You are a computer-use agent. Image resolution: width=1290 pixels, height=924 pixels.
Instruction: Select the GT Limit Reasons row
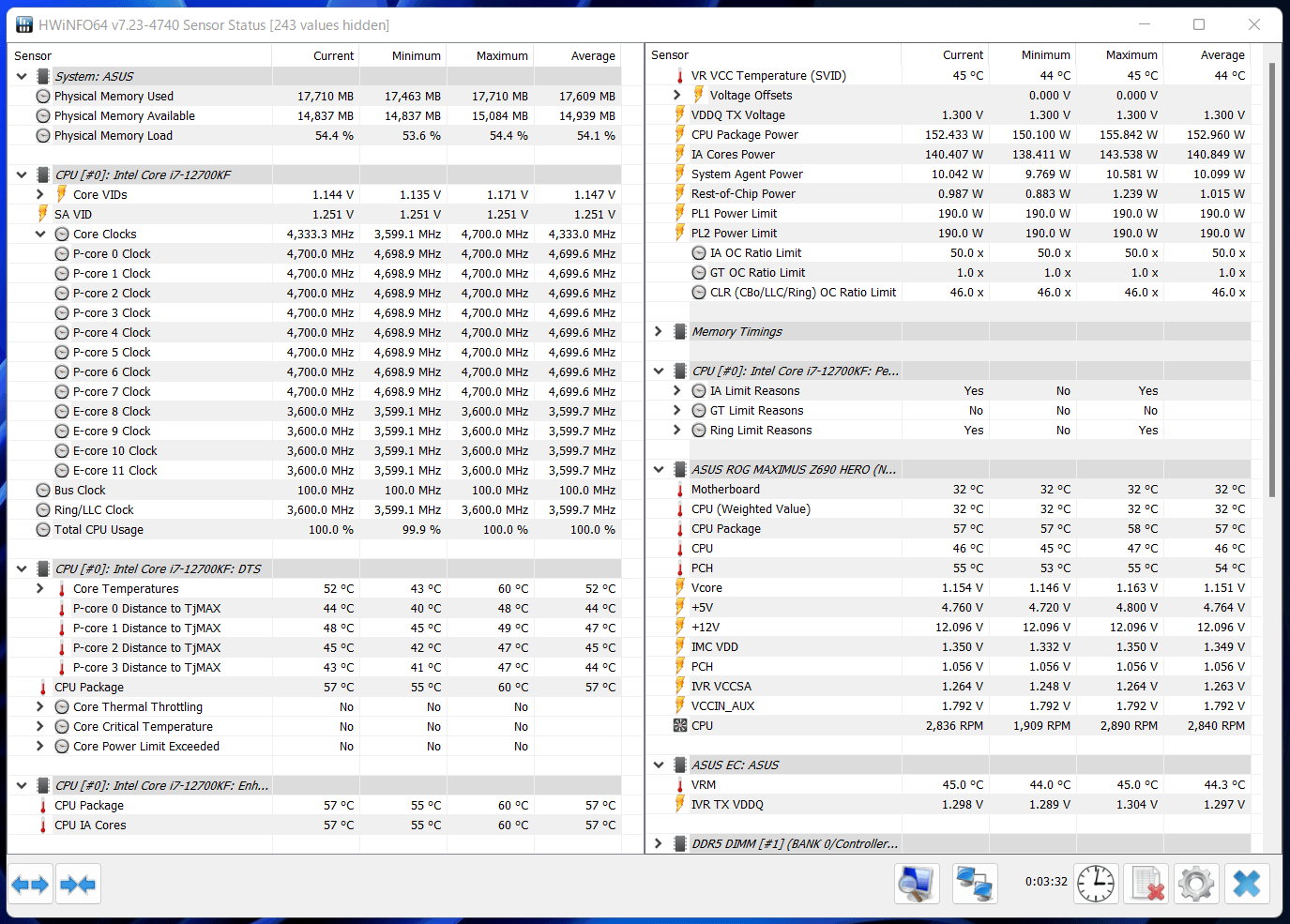point(949,411)
